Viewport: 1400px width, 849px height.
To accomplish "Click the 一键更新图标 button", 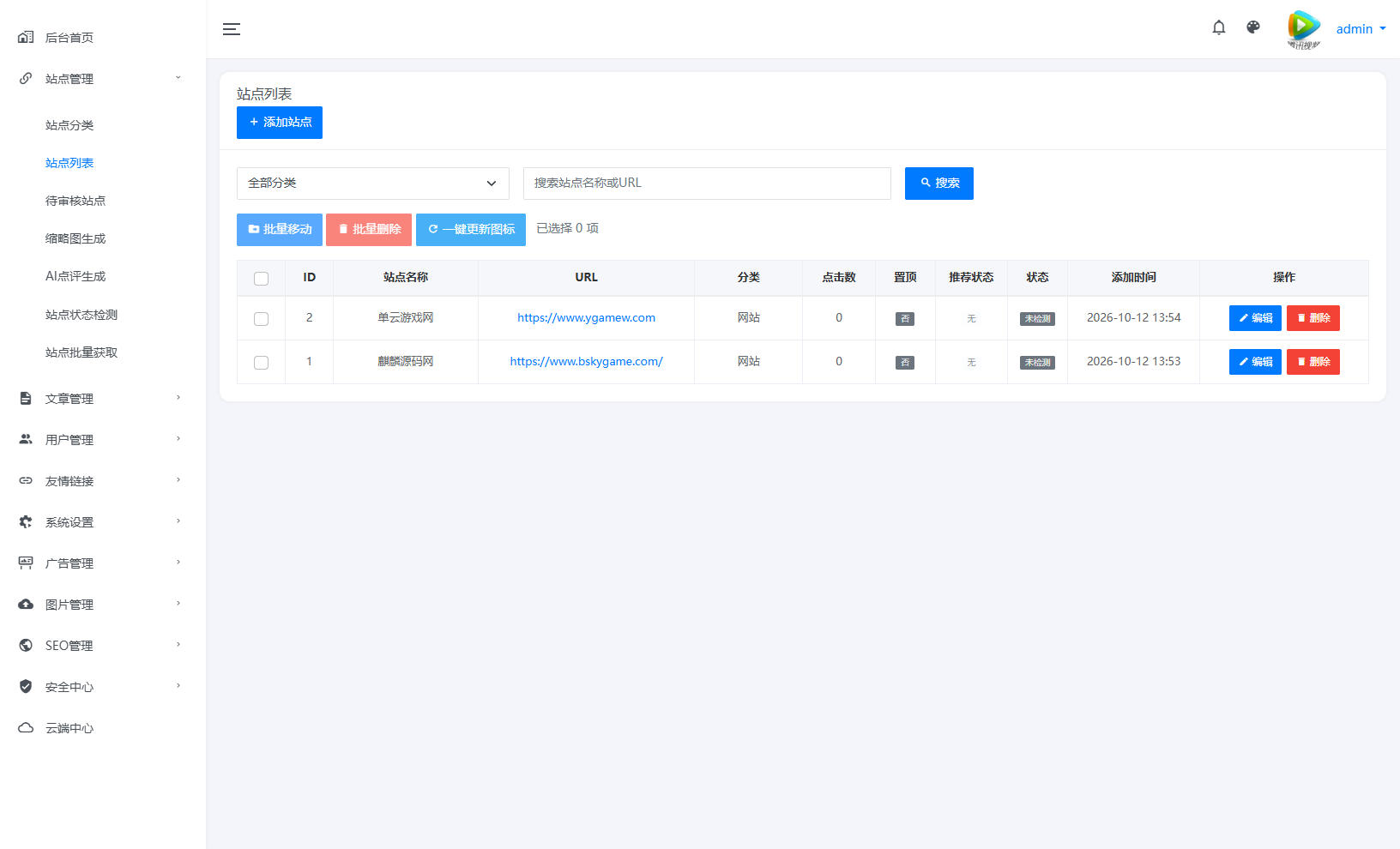I will (471, 230).
